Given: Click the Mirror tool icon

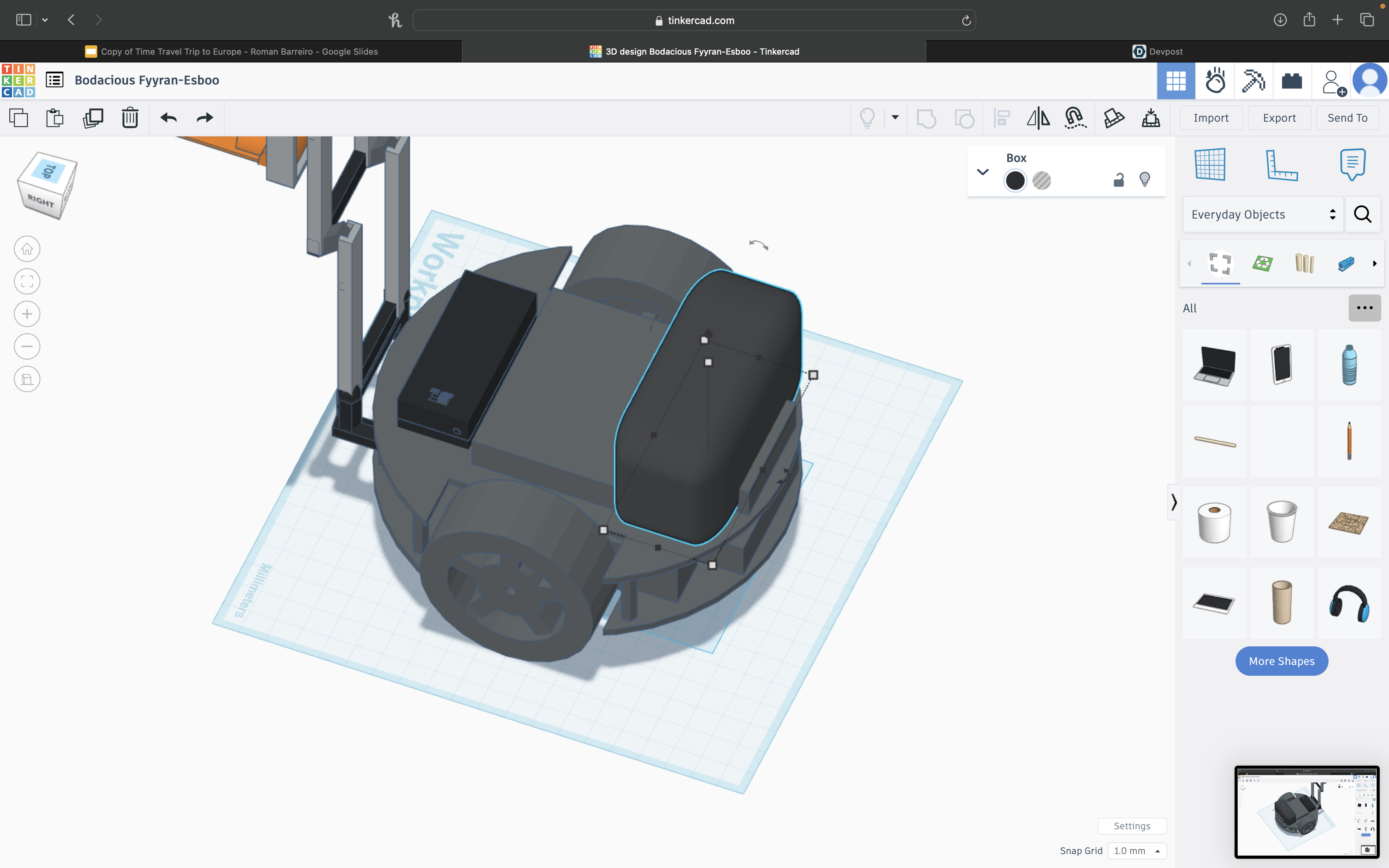Looking at the screenshot, I should (x=1038, y=118).
